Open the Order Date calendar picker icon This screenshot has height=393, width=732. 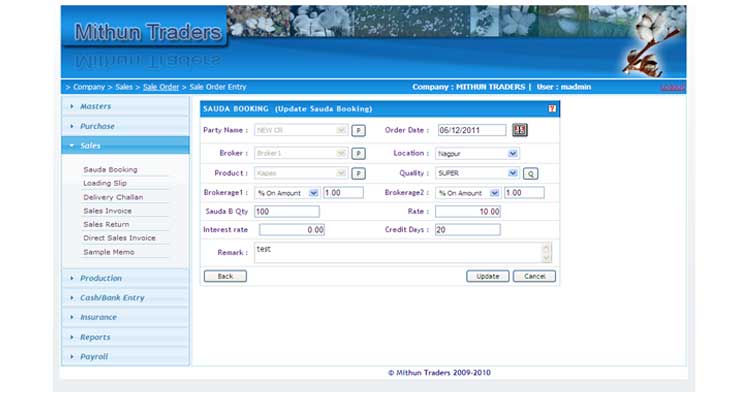pyautogui.click(x=520, y=130)
